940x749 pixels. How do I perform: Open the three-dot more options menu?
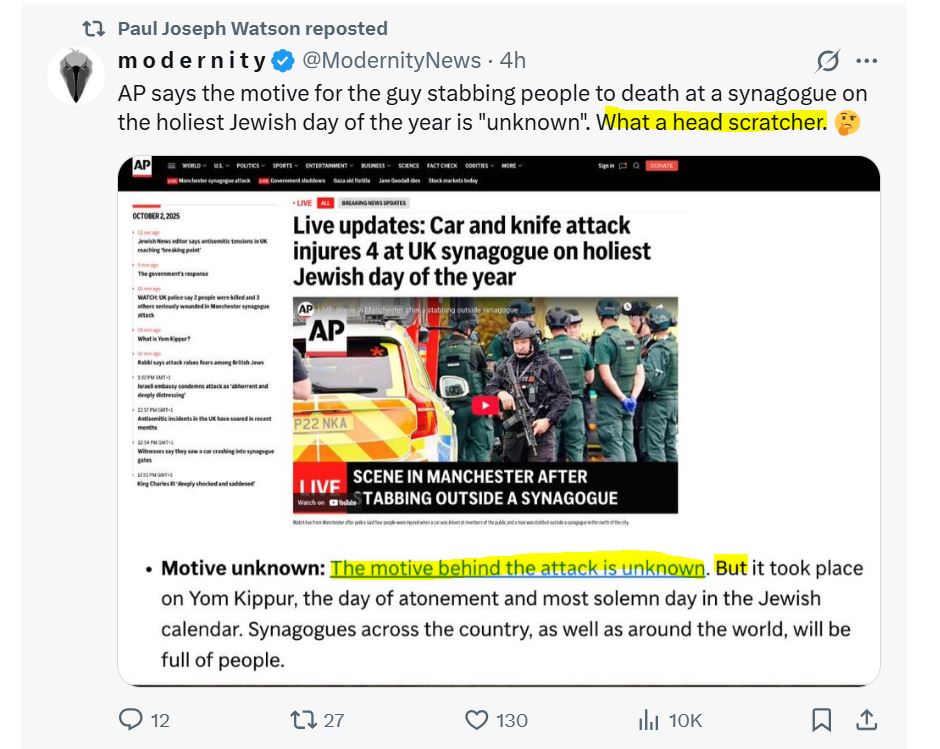tap(867, 61)
